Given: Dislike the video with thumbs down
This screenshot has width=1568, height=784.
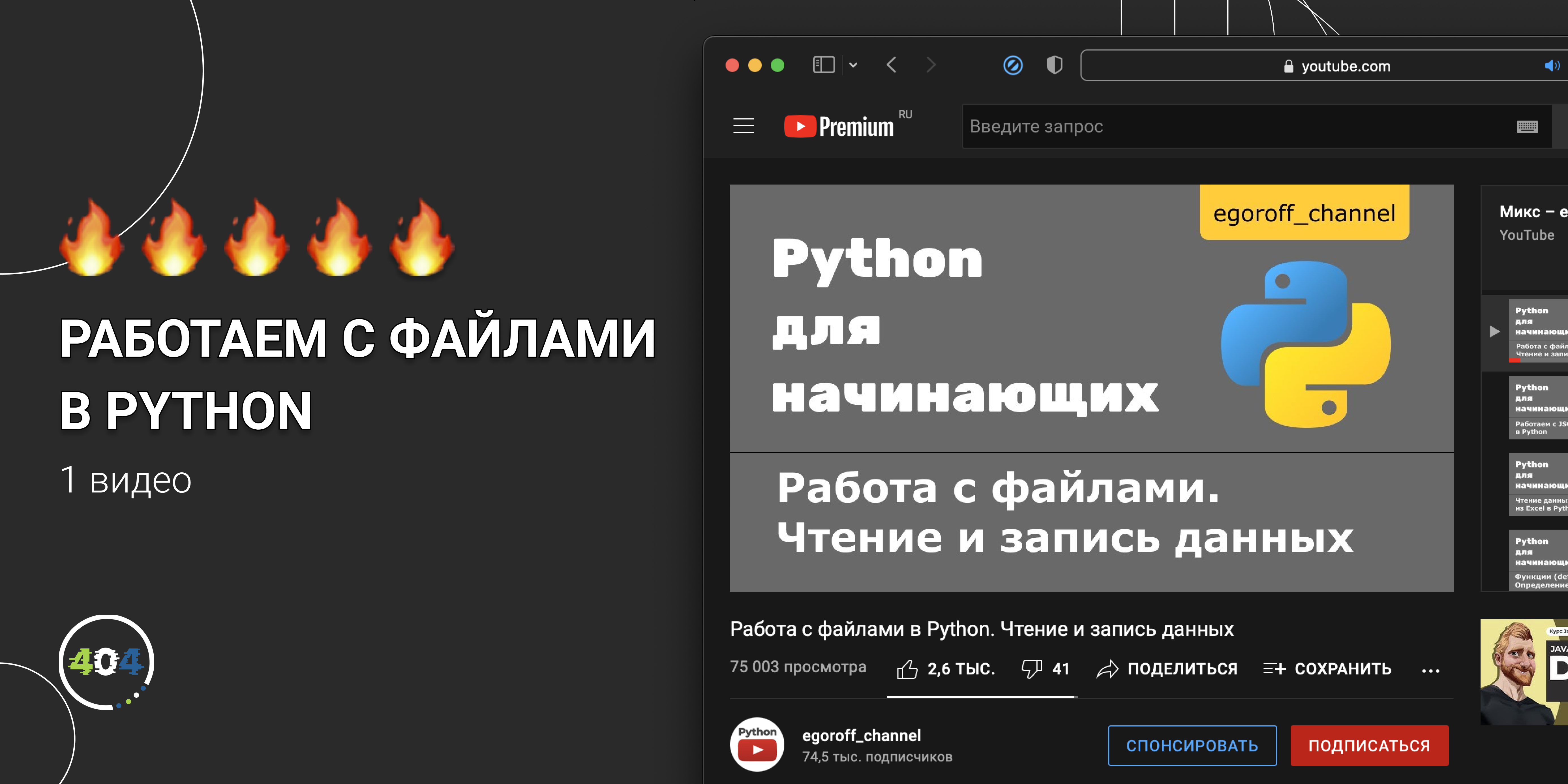Looking at the screenshot, I should [x=1032, y=669].
